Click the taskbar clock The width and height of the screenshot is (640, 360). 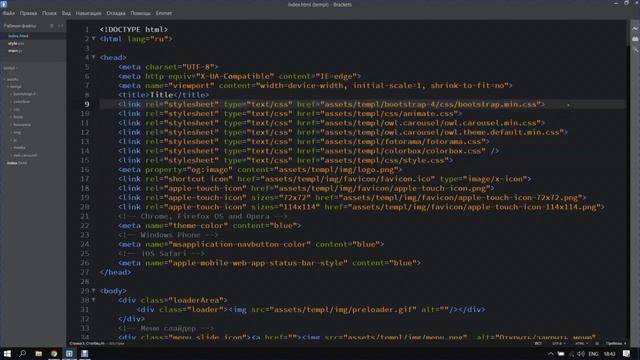click(609, 354)
